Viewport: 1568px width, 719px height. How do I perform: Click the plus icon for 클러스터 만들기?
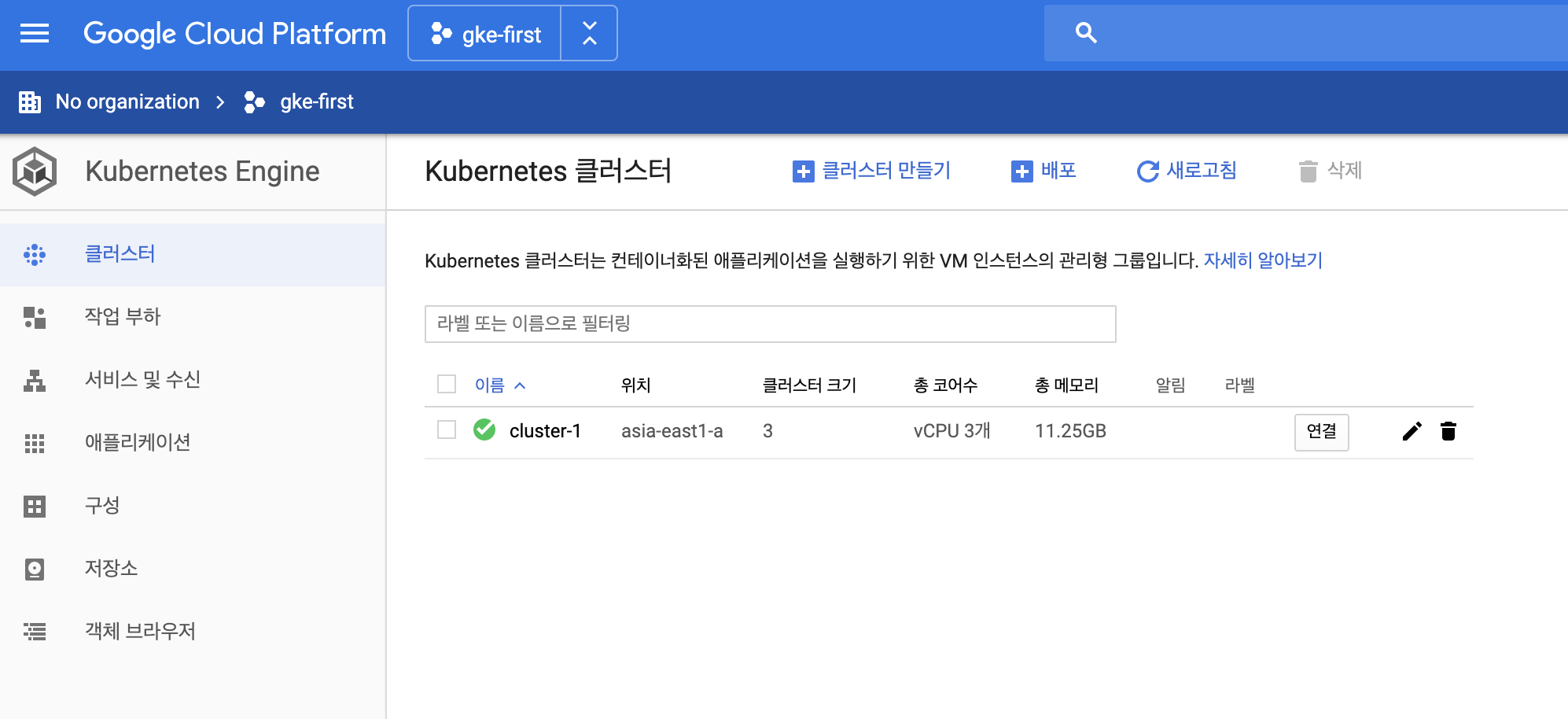(x=803, y=171)
